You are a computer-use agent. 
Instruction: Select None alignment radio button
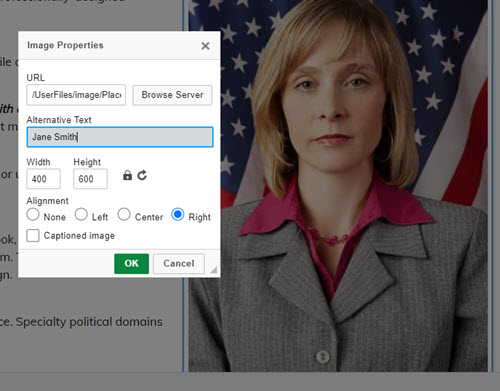pos(33,214)
